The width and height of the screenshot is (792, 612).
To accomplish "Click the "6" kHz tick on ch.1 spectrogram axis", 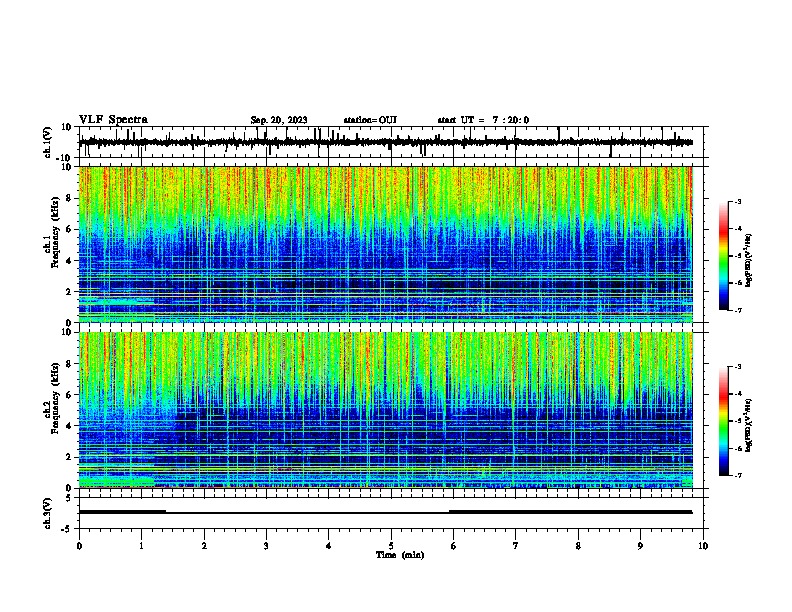I will (69, 230).
